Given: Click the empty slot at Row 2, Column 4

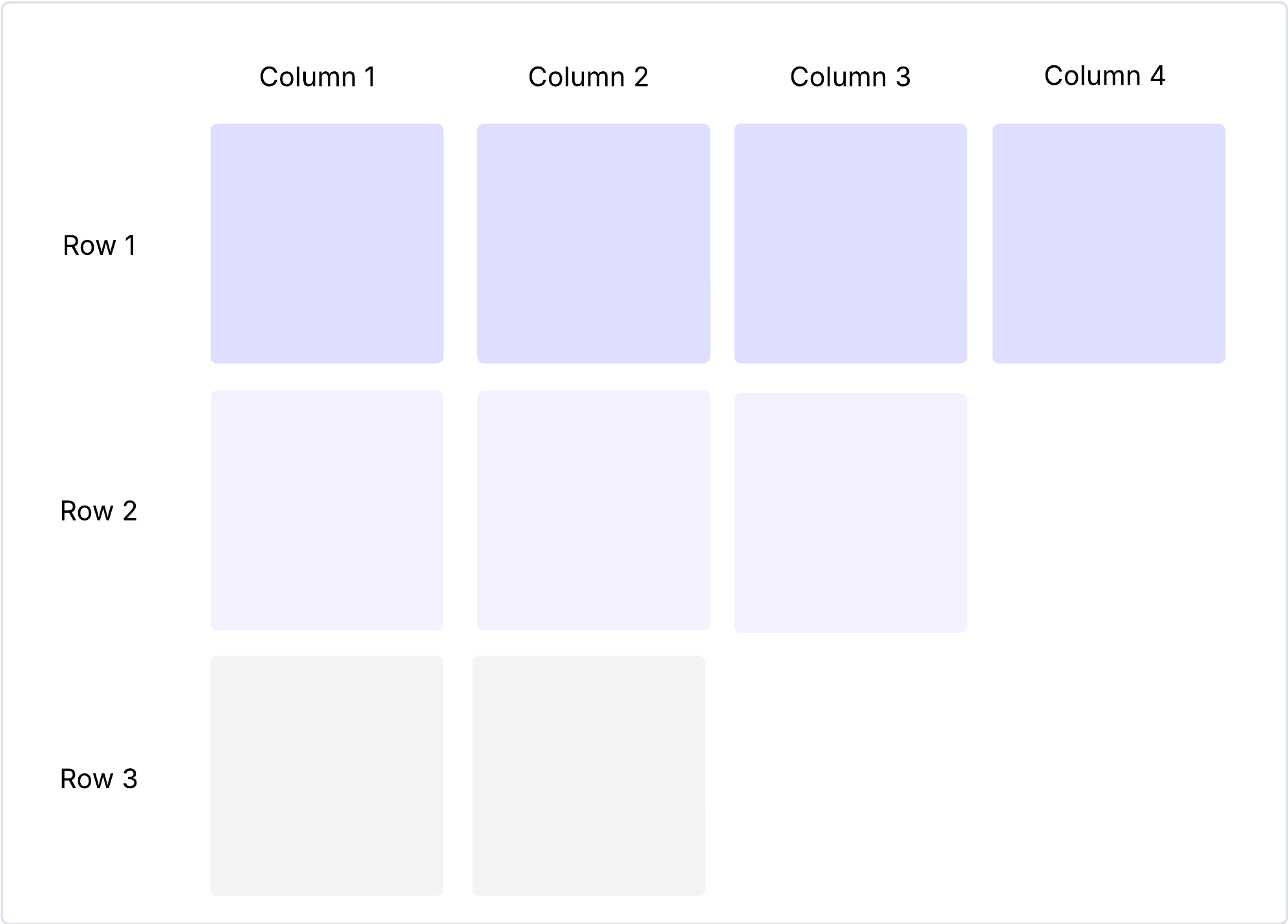Looking at the screenshot, I should [x=1108, y=511].
